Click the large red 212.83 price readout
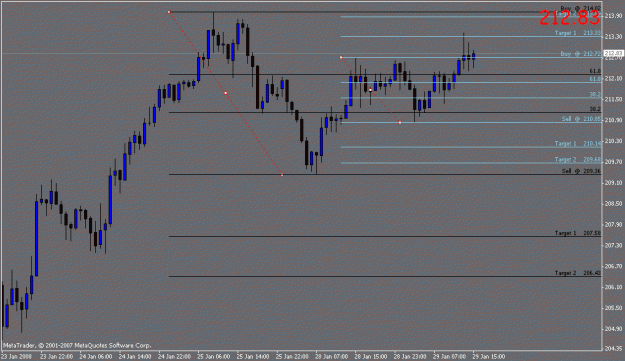Viewport: 625px width, 361px height. tap(570, 18)
